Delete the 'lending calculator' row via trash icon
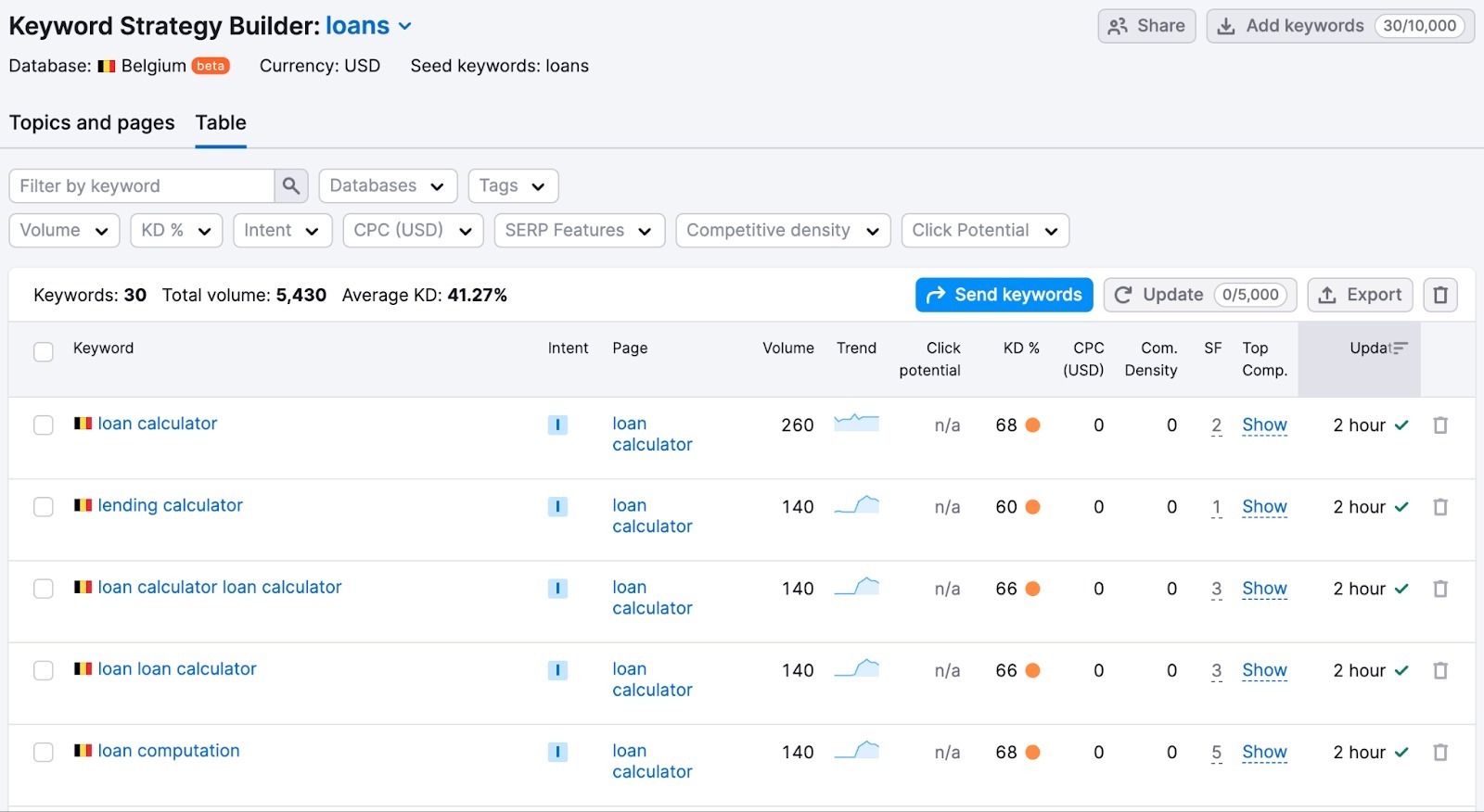 (1440, 506)
